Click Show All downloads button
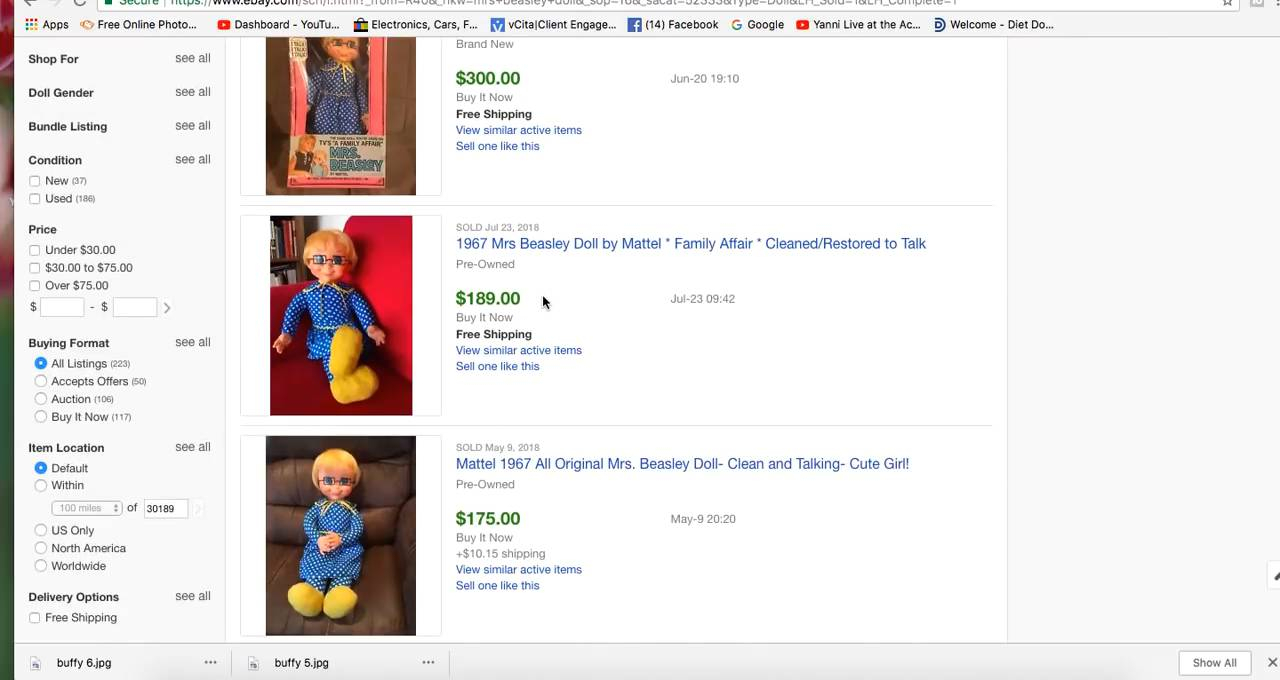Screen dimensions: 1280x680 1214,662
